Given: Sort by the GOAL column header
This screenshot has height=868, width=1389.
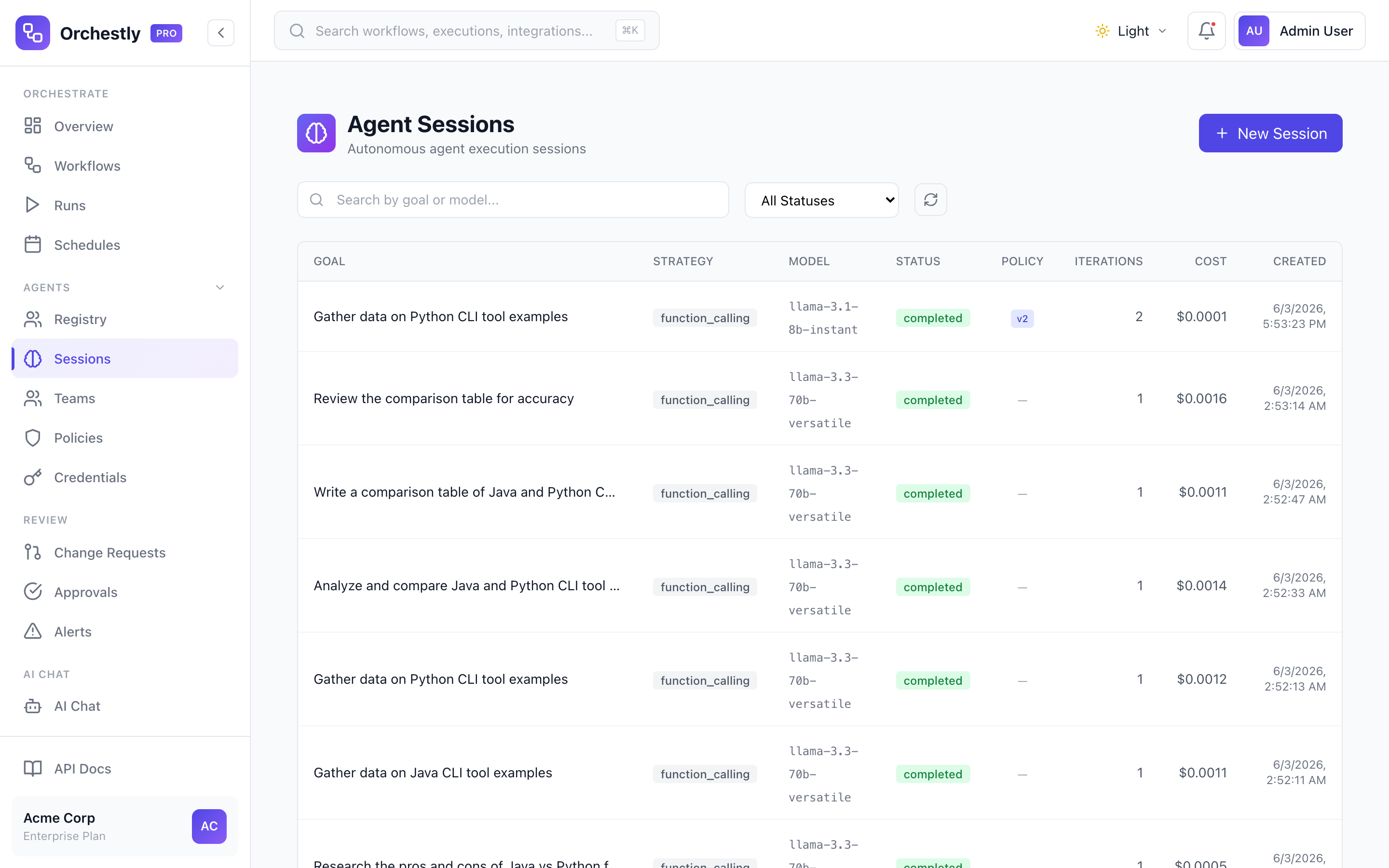Looking at the screenshot, I should pyautogui.click(x=329, y=261).
